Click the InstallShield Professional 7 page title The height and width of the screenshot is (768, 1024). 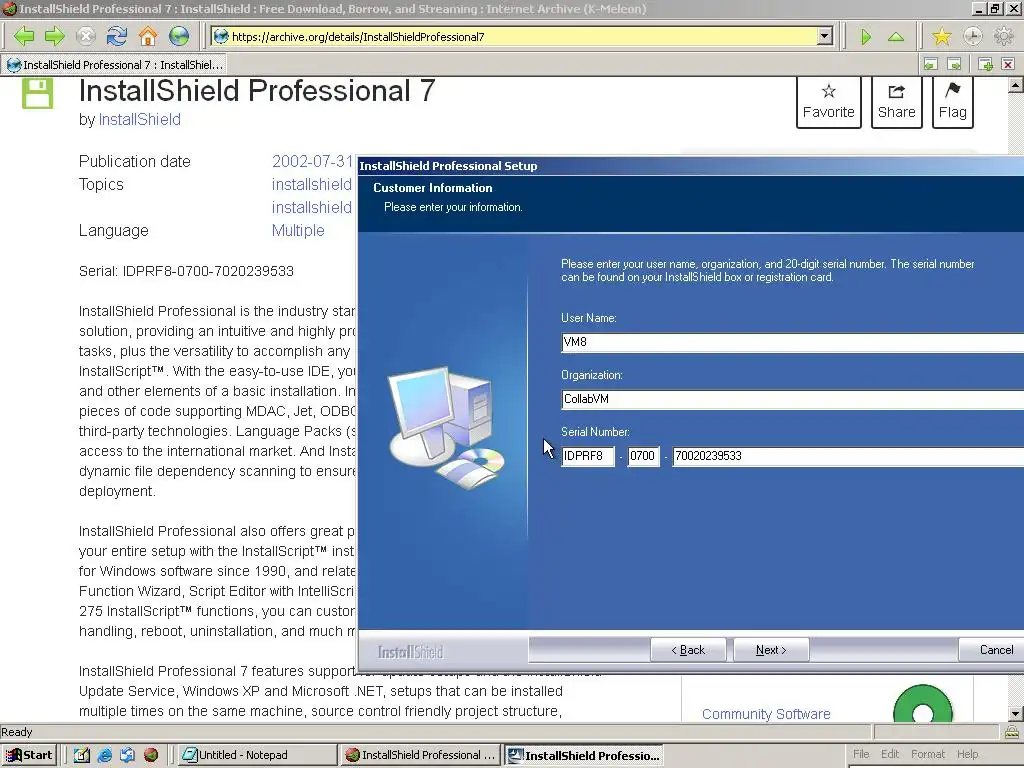(x=257, y=91)
